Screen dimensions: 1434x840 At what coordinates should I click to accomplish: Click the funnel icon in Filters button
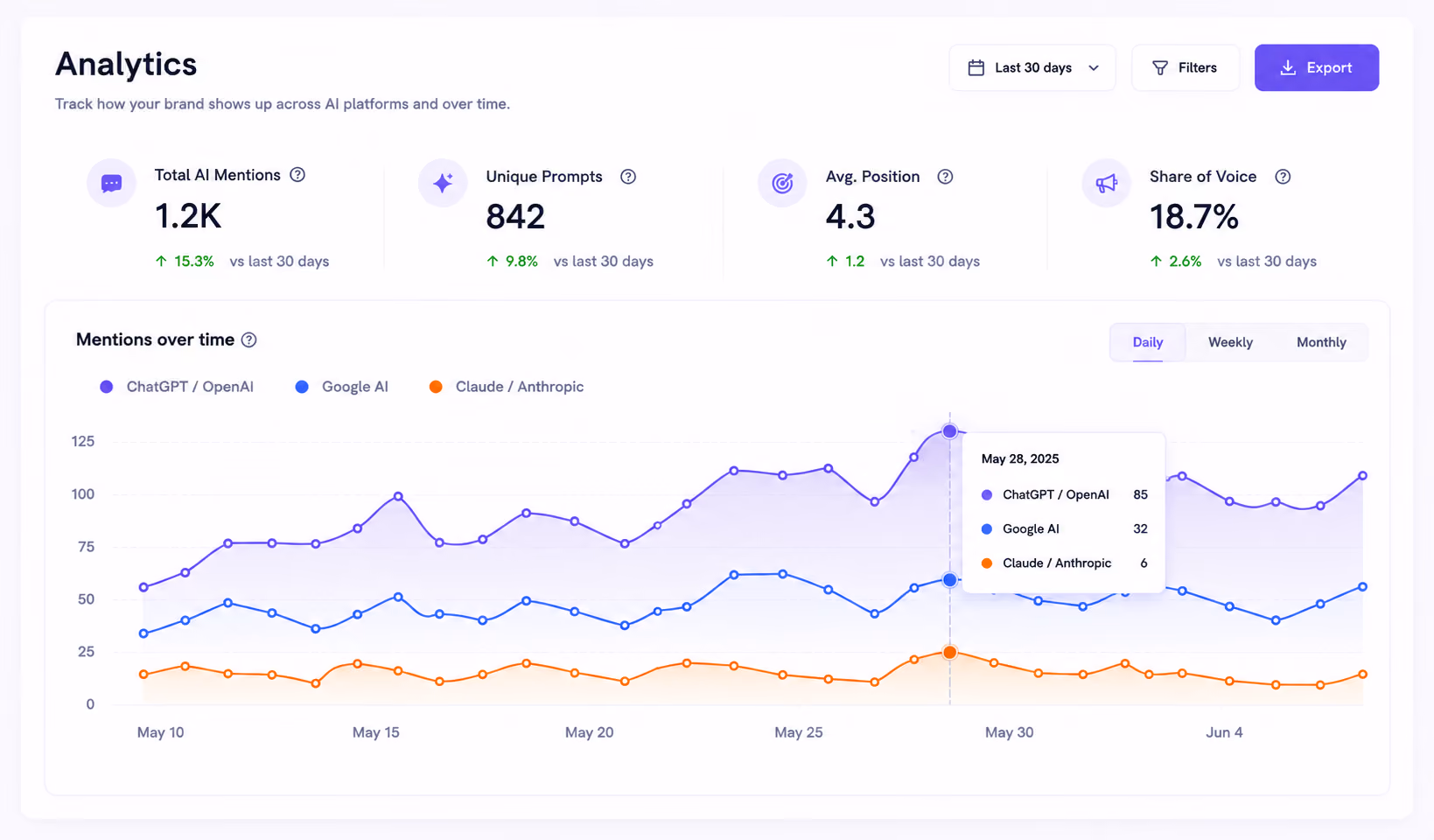pyautogui.click(x=1160, y=68)
